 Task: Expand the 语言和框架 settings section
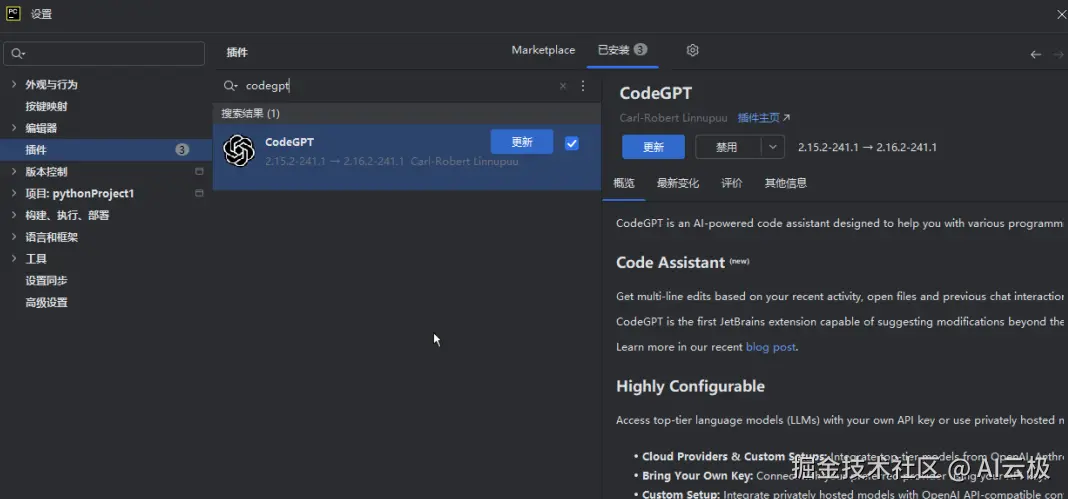point(14,237)
